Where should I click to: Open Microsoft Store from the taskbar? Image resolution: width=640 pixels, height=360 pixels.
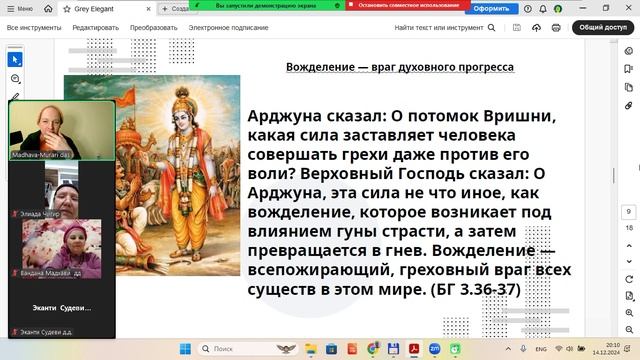point(331,349)
